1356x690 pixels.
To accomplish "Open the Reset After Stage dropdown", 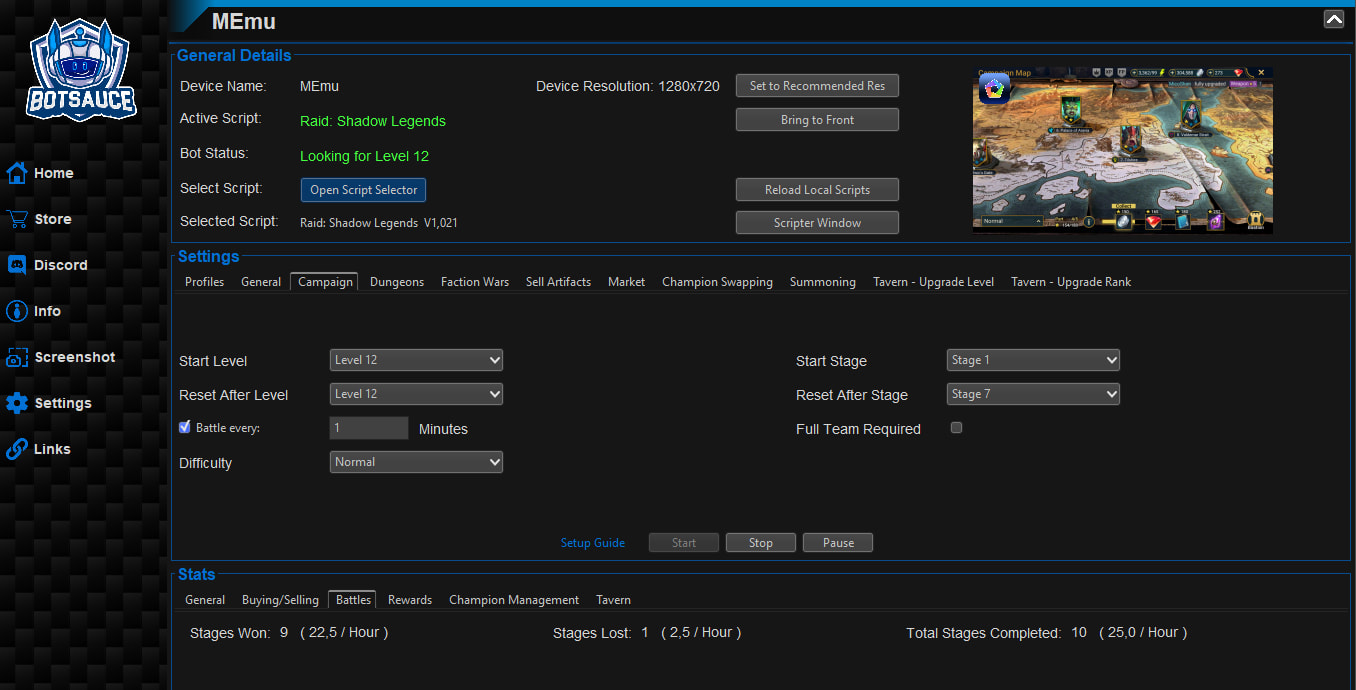I will tap(1033, 394).
